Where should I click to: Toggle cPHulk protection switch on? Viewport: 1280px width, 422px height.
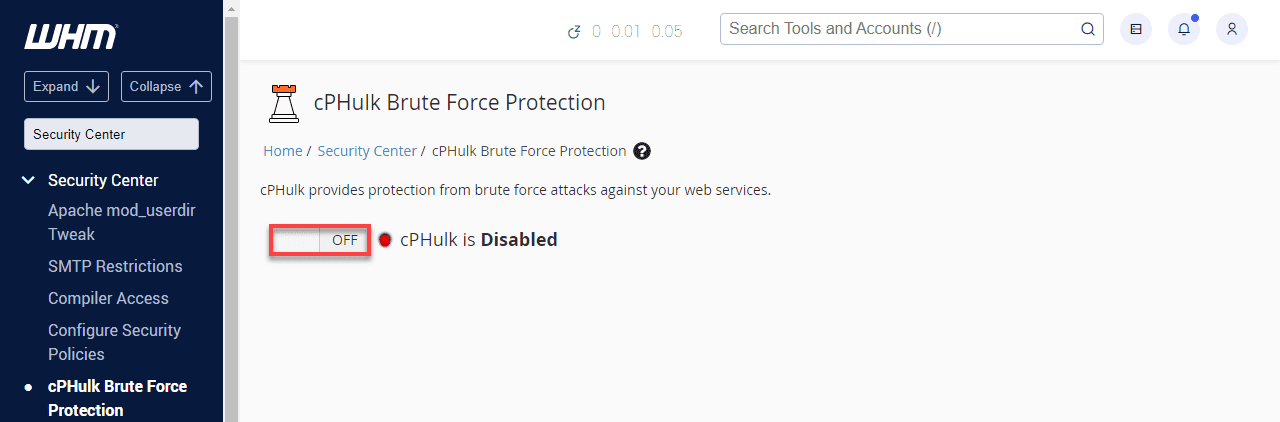(x=320, y=240)
